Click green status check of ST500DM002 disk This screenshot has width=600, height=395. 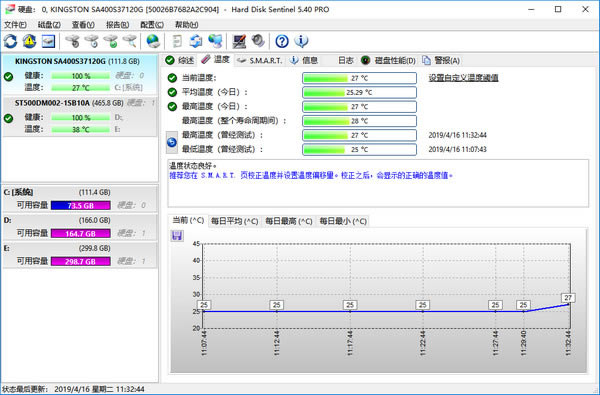pyautogui.click(x=8, y=118)
